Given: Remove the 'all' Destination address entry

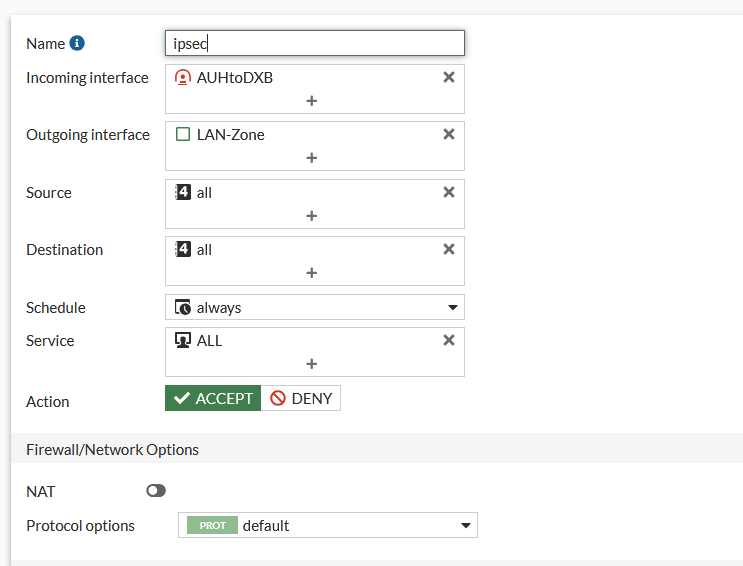Looking at the screenshot, I should [x=449, y=249].
